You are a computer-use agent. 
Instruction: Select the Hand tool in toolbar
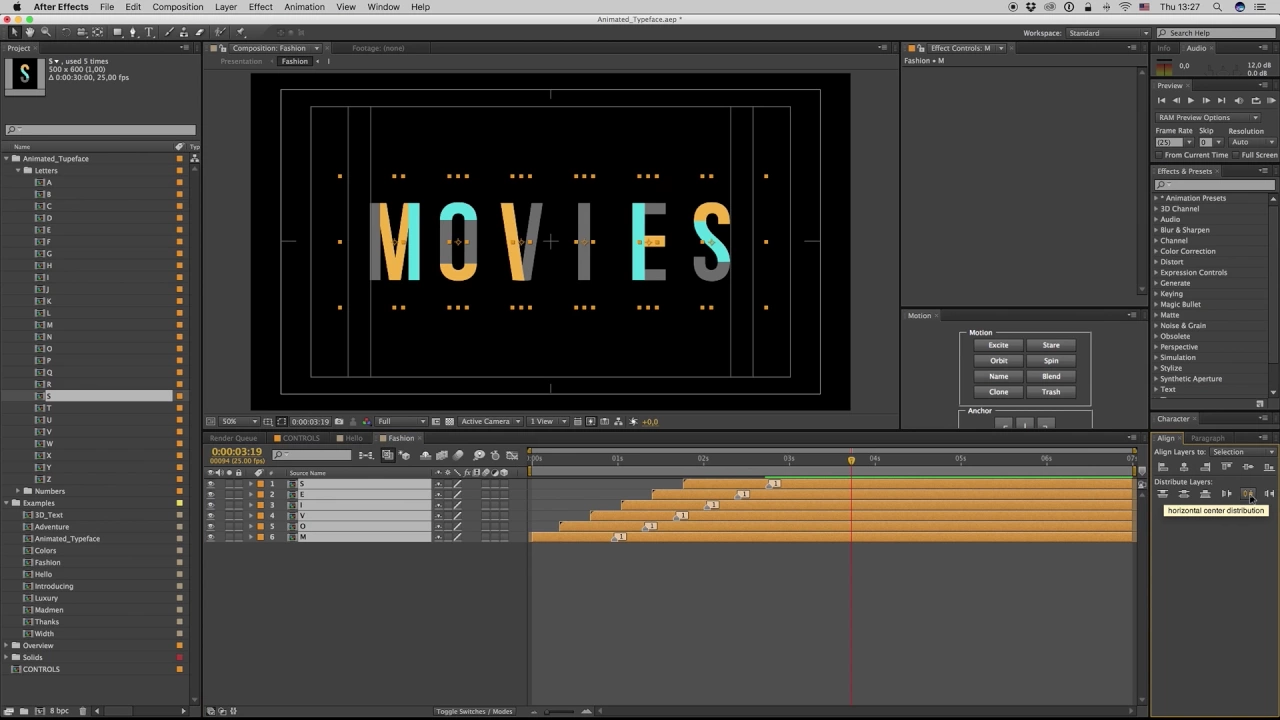(x=29, y=32)
